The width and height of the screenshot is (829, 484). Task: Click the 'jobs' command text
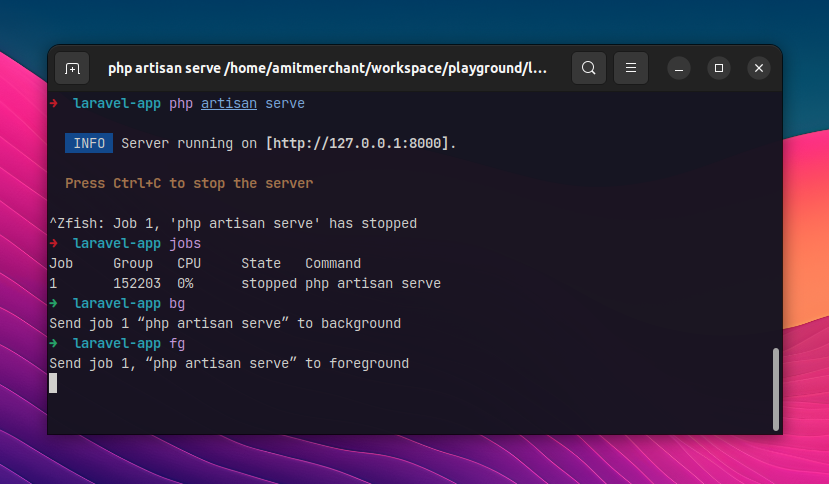[185, 243]
